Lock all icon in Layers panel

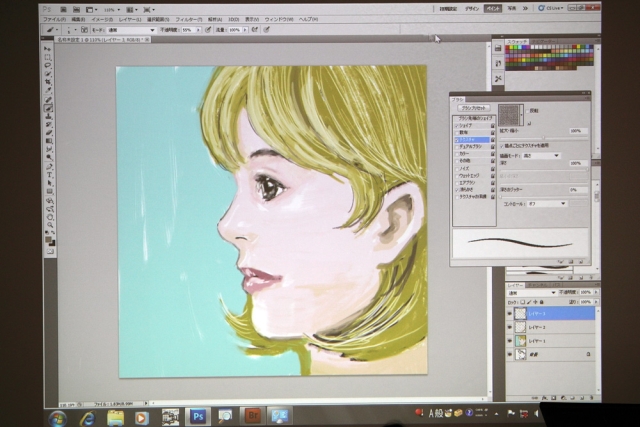542,302
